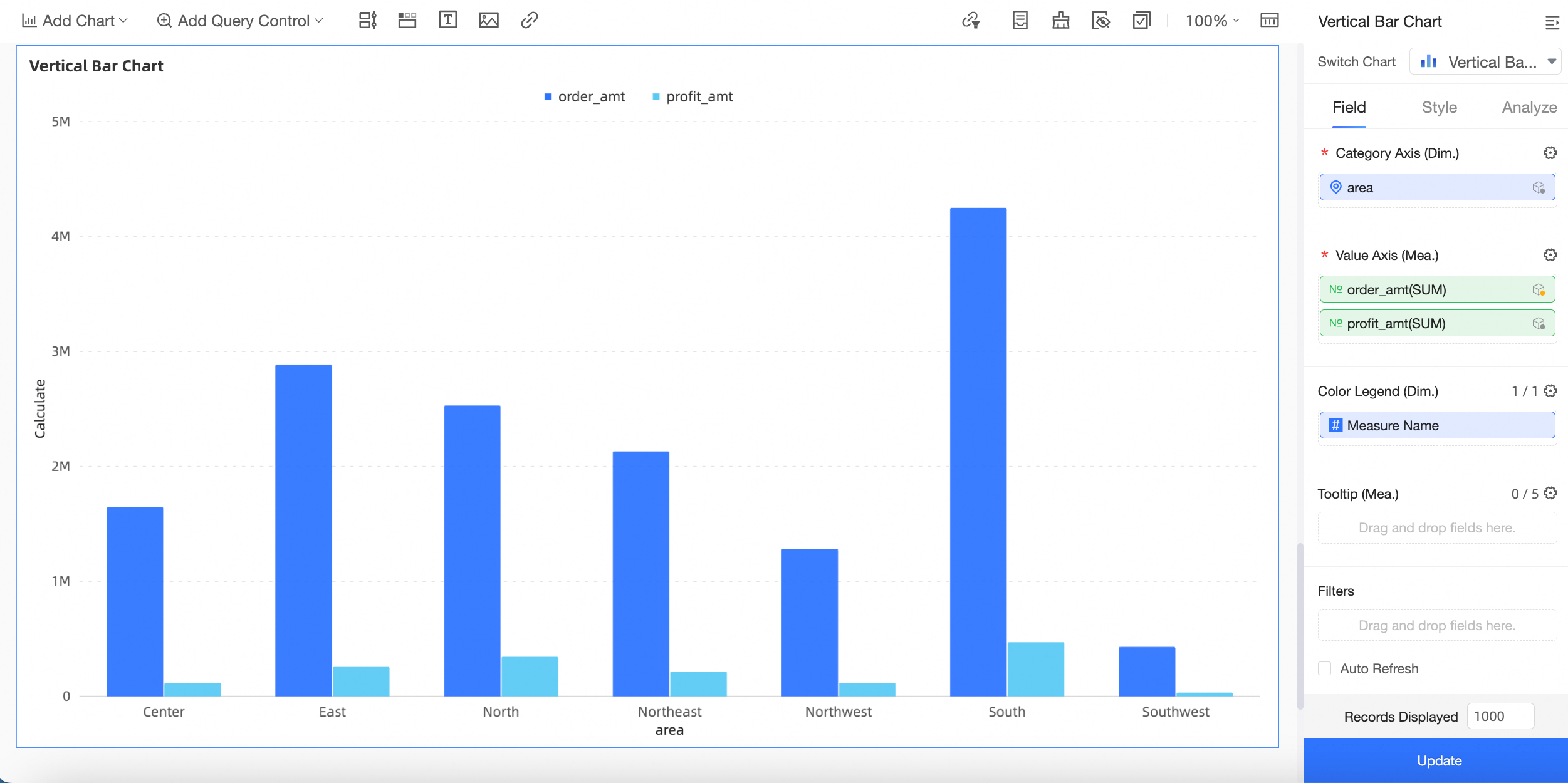Click the tab container icon in toolbar
This screenshot has width=1568, height=783.
[407, 21]
